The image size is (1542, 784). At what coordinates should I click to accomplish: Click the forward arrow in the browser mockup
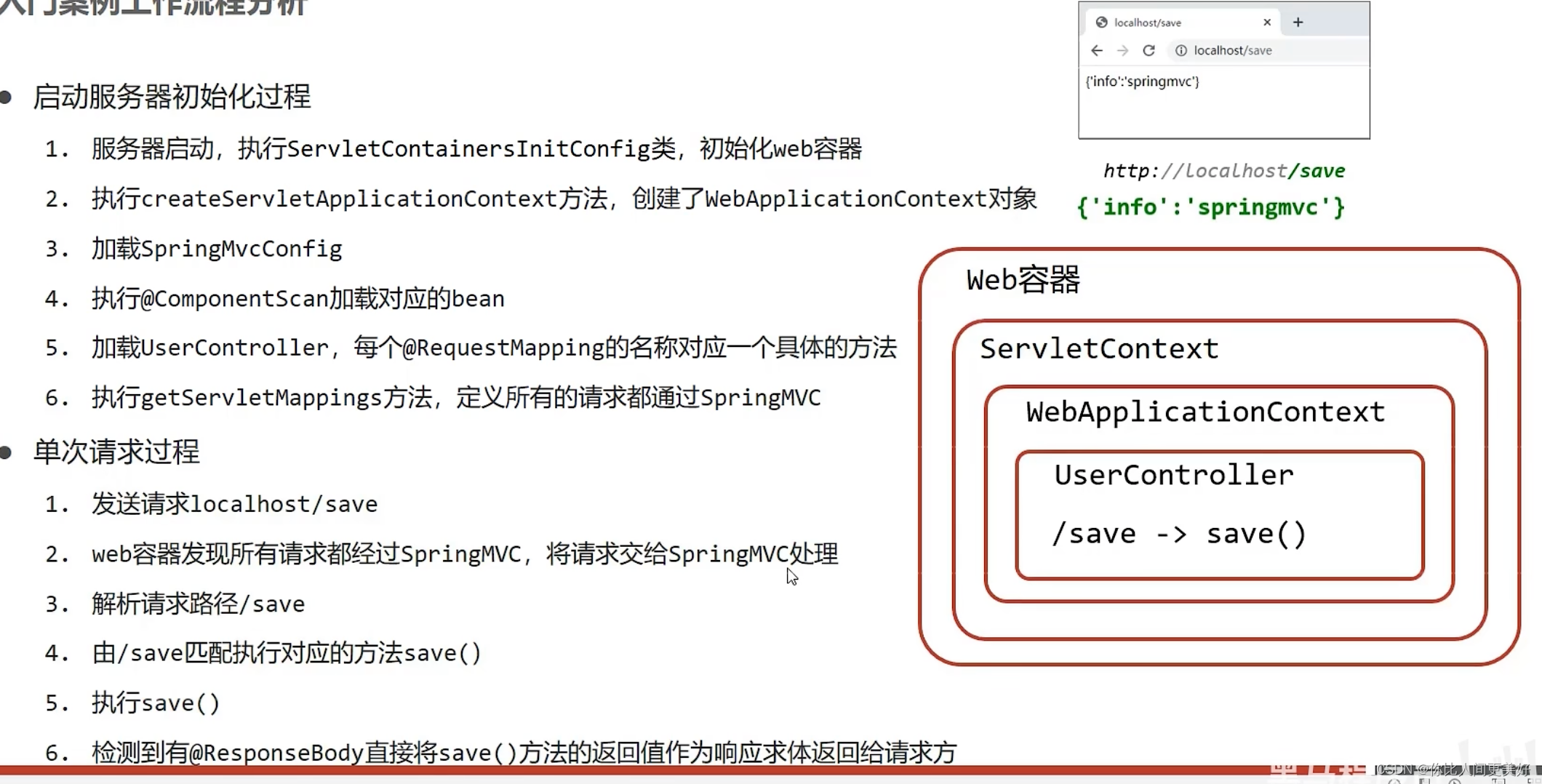coord(1122,50)
